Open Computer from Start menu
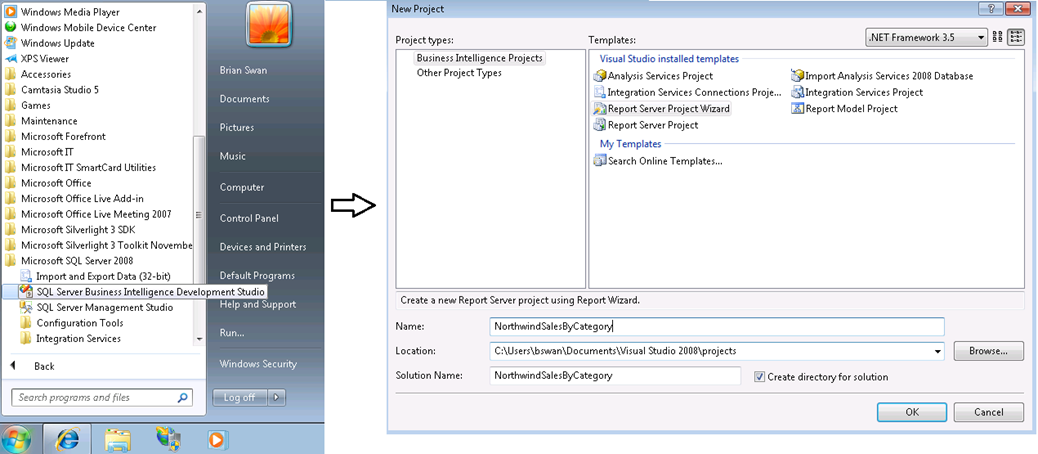 [x=242, y=187]
